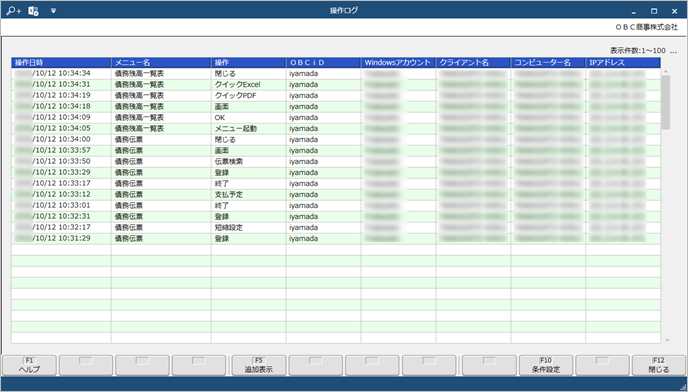The width and height of the screenshot is (688, 392).
Task: Select the timestamp cell /10/12 10:32:31
Action: (61, 216)
